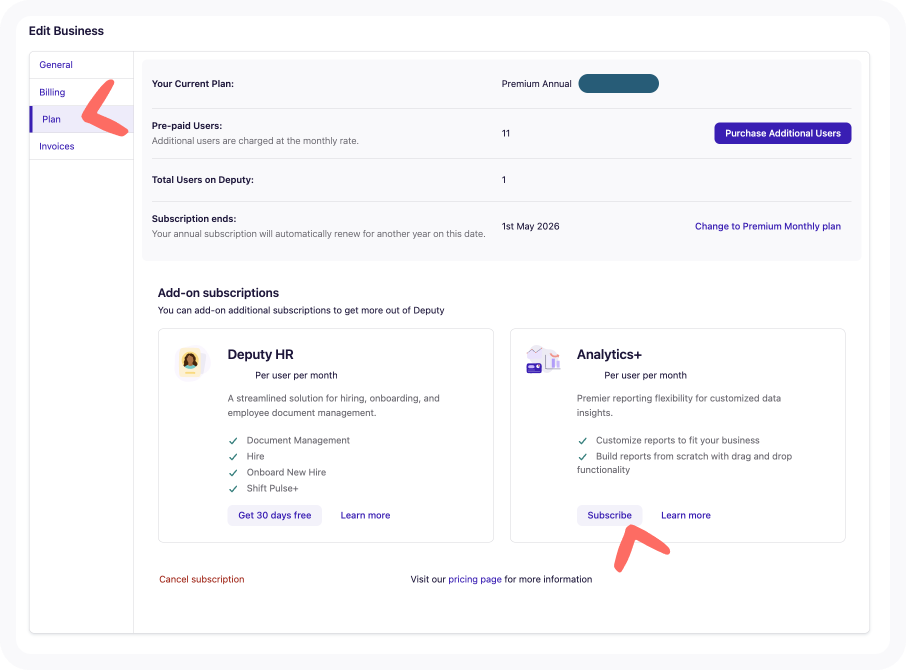Click the Document Management feature text
Viewport: 906px width, 670px height.
pyautogui.click(x=298, y=440)
